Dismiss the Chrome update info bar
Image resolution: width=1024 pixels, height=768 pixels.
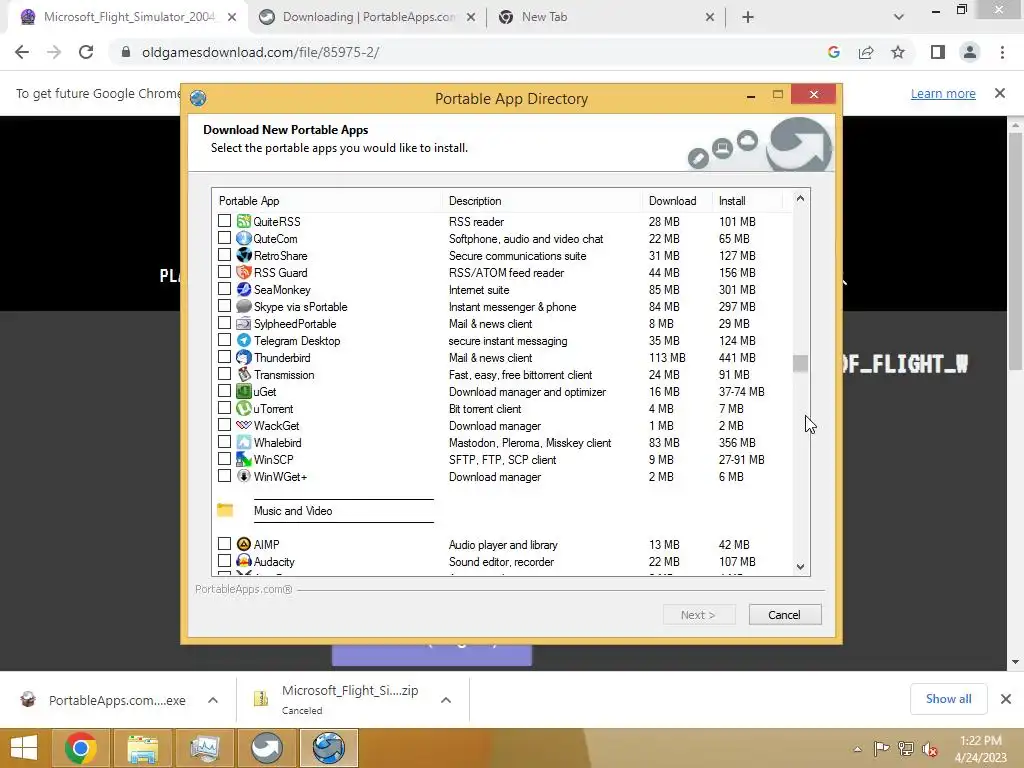1000,93
